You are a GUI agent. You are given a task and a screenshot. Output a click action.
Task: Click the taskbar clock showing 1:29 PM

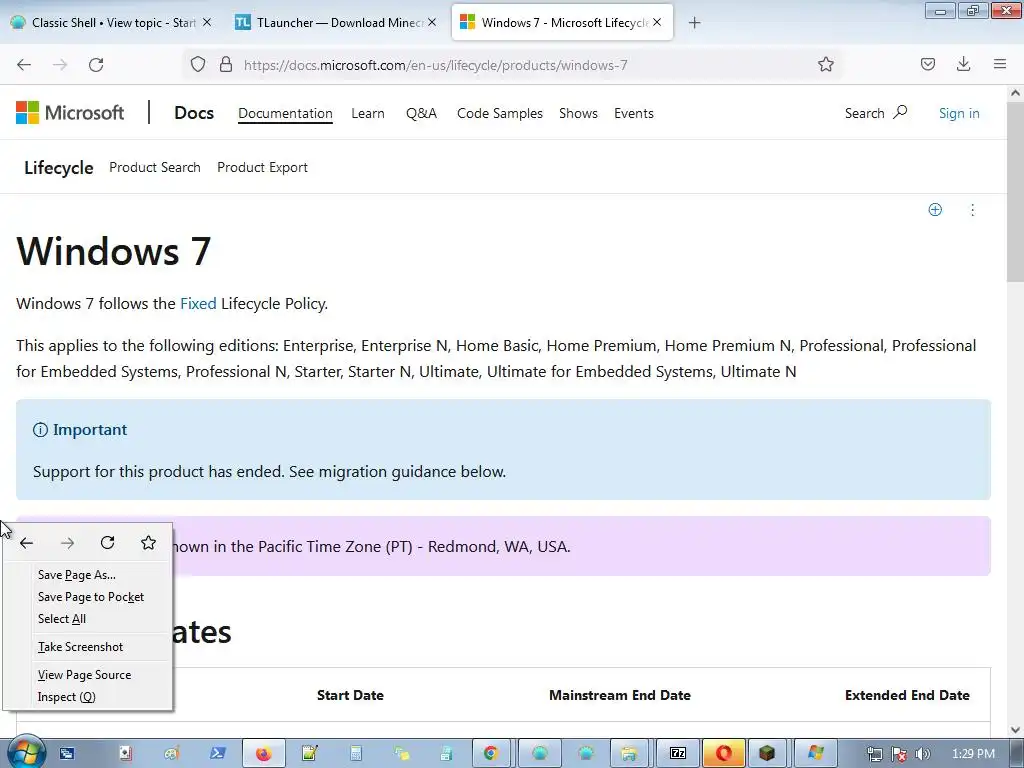pos(973,754)
